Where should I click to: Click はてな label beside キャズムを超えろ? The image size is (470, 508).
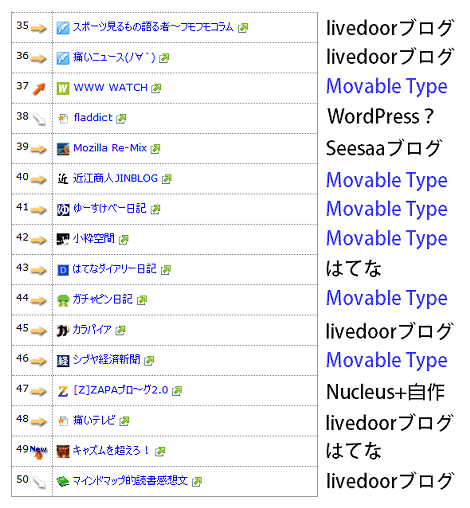(x=354, y=451)
